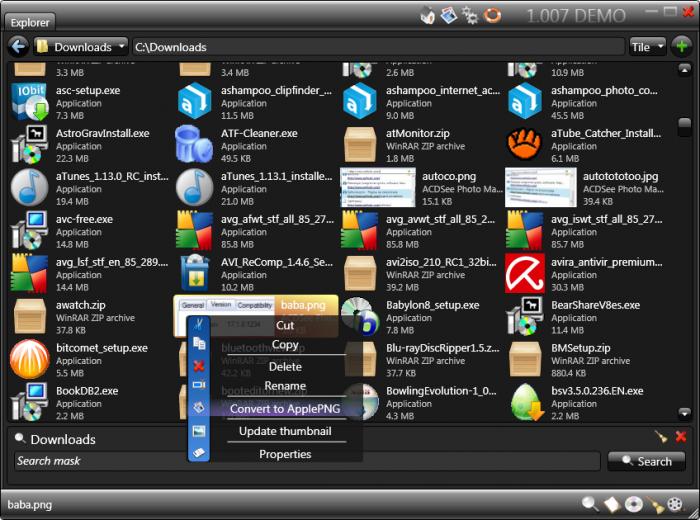The height and width of the screenshot is (520, 700).
Task: Click the properties tag icon in menu strip
Action: (x=199, y=453)
